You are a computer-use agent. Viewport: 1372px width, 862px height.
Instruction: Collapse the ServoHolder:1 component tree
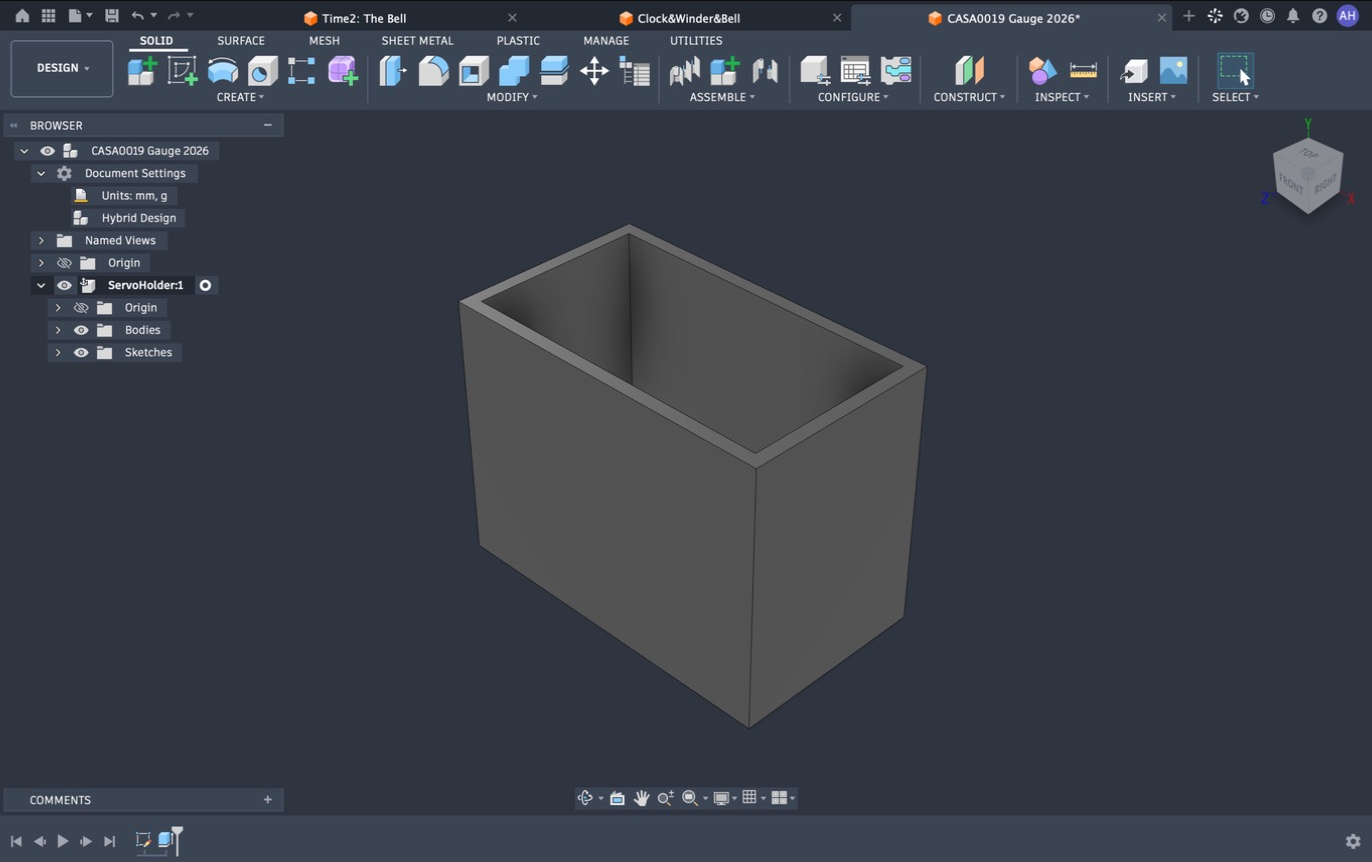[41, 285]
